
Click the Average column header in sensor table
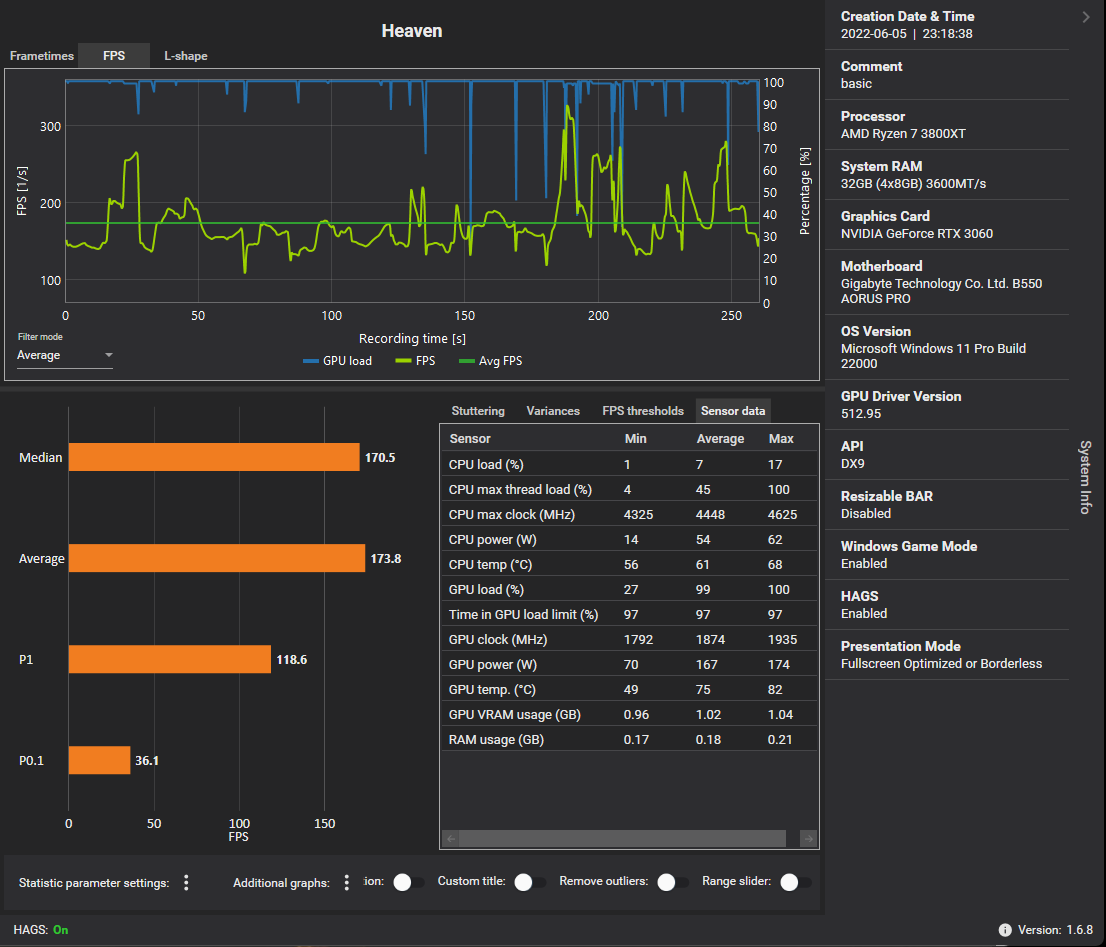point(720,439)
